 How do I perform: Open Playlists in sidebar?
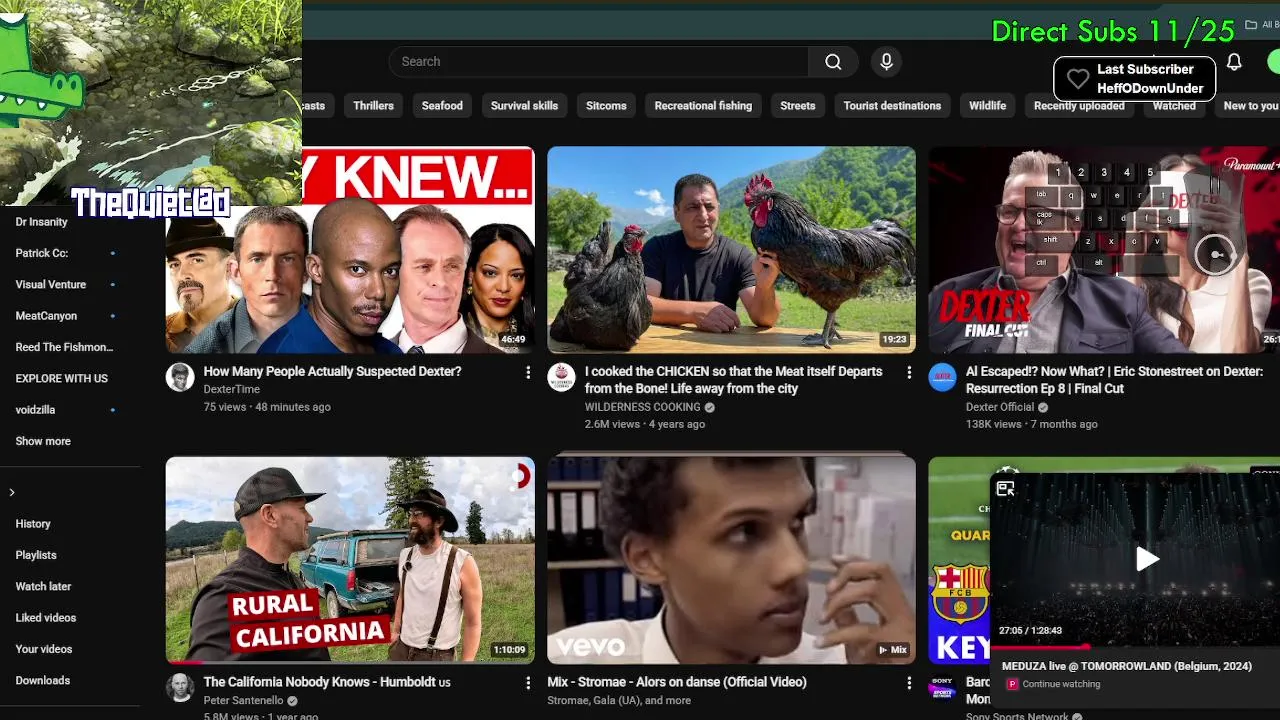click(36, 555)
